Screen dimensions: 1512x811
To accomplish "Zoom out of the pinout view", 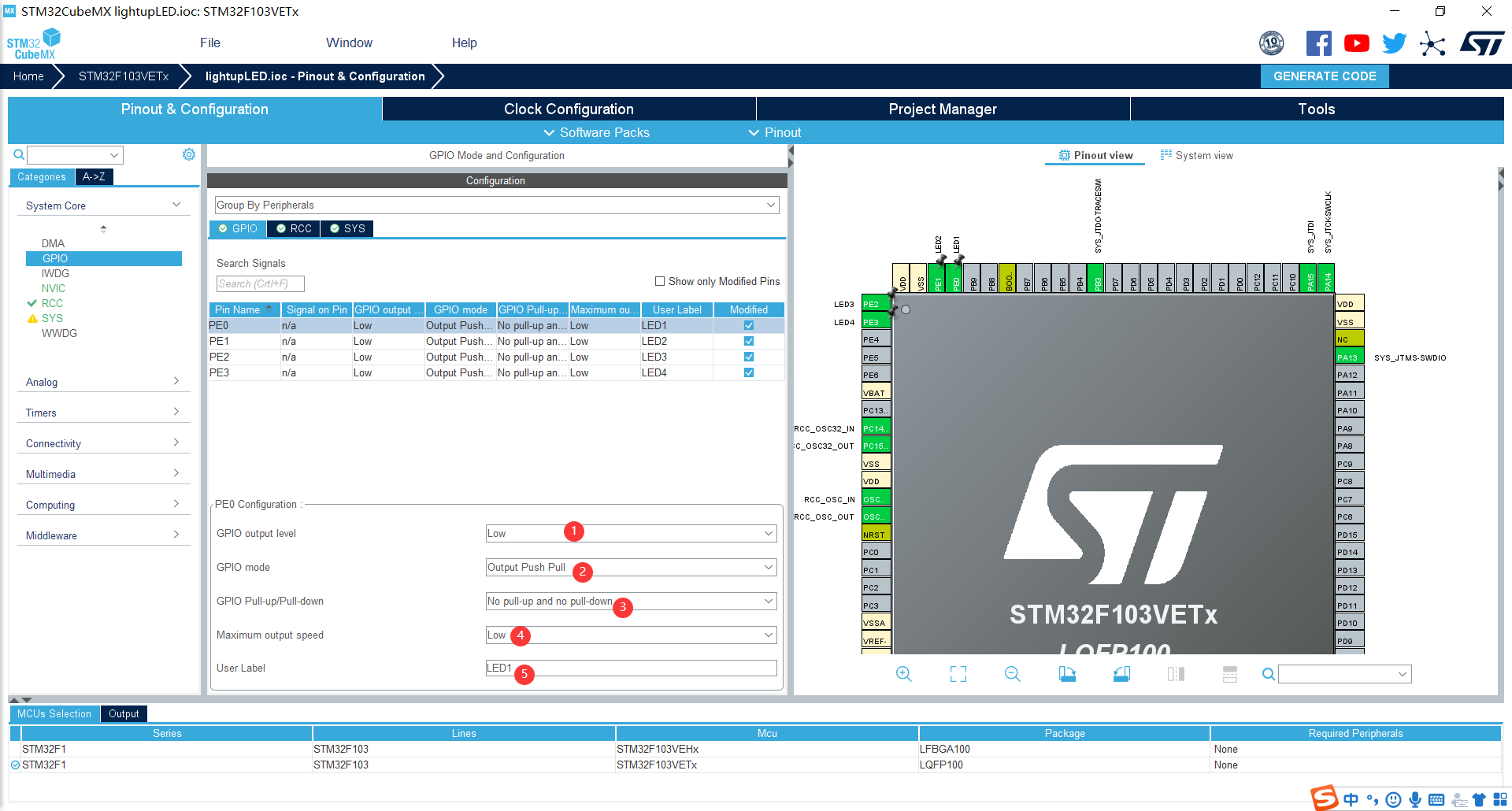I will (1013, 674).
